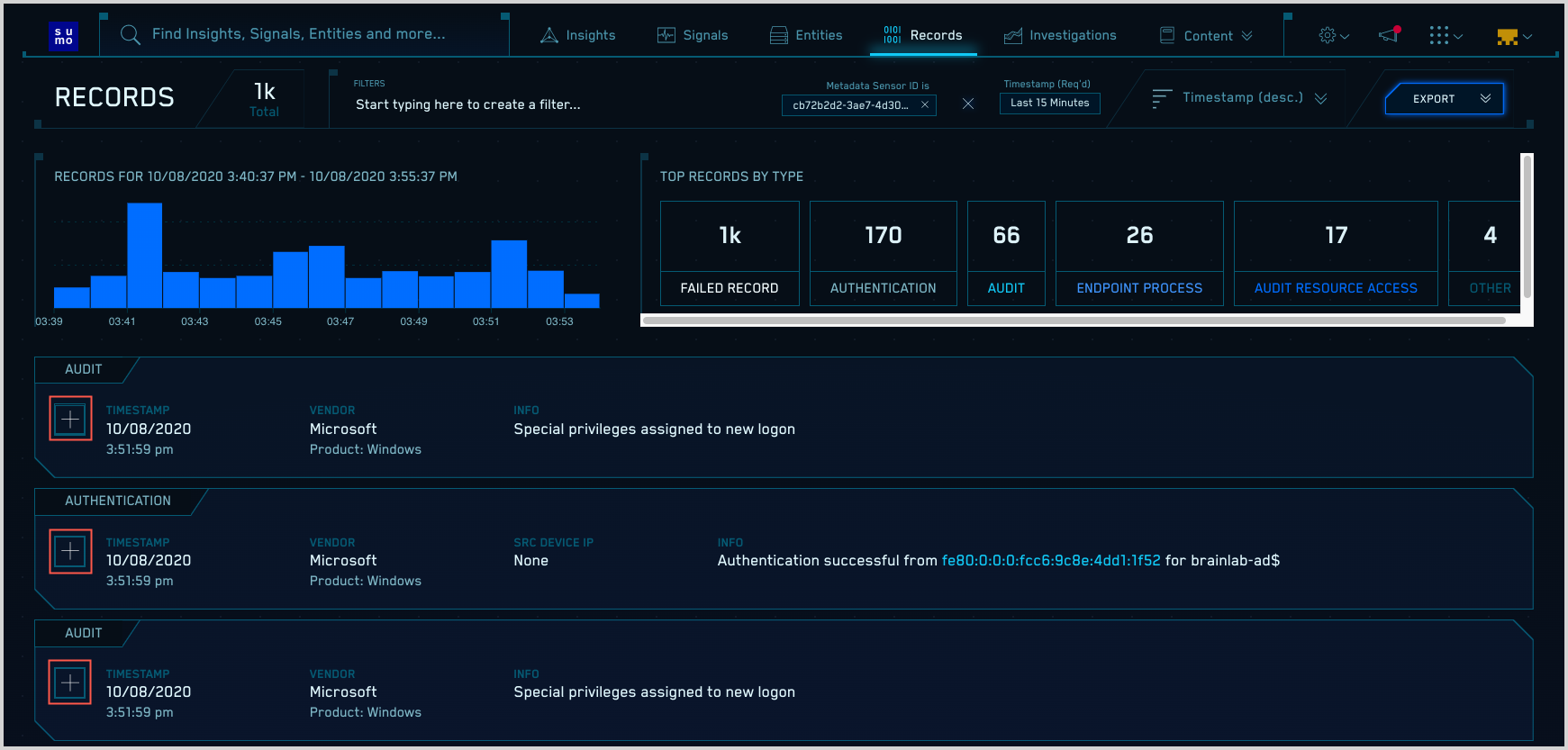
Task: Open the Signals tab
Action: (x=693, y=35)
